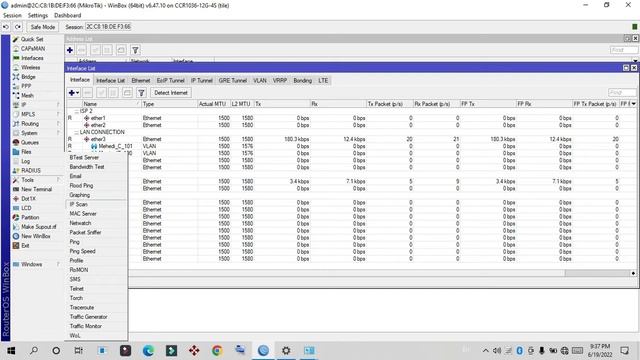Click the Find field in Interface List
The height and width of the screenshot is (360, 640).
tap(622, 93)
